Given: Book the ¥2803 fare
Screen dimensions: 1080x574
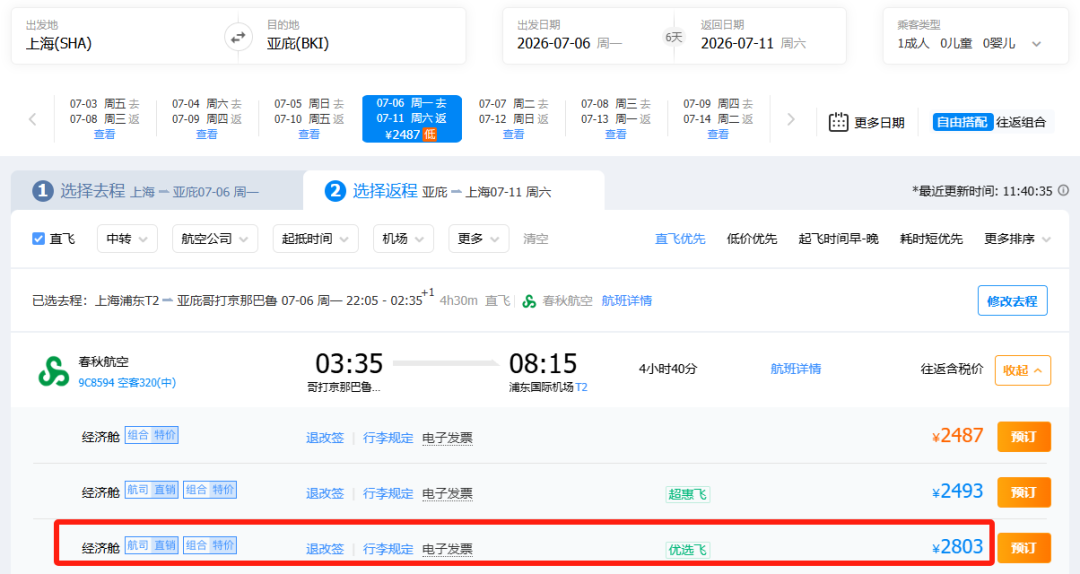Looking at the screenshot, I should 1024,548.
